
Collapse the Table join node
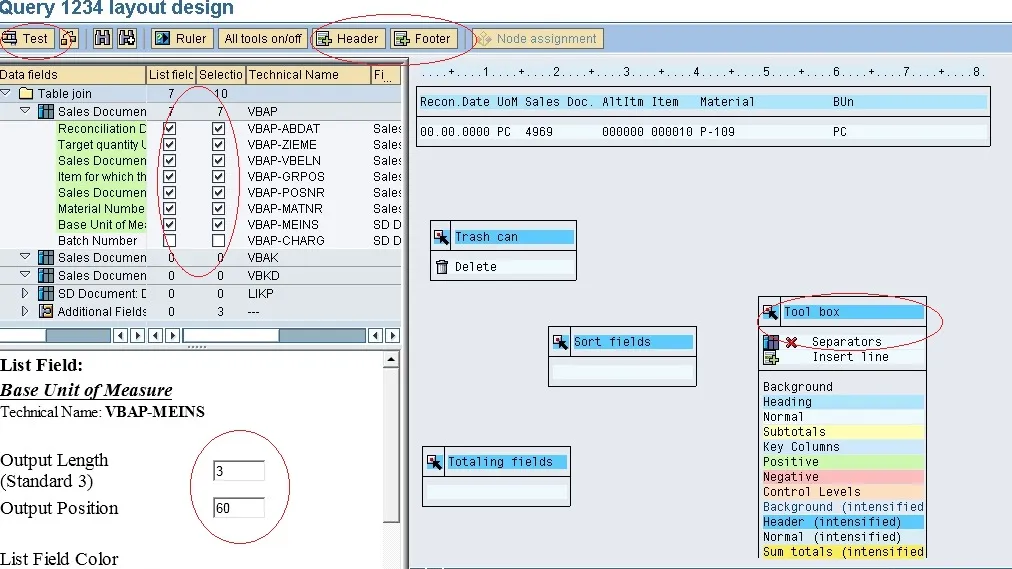click(6, 93)
